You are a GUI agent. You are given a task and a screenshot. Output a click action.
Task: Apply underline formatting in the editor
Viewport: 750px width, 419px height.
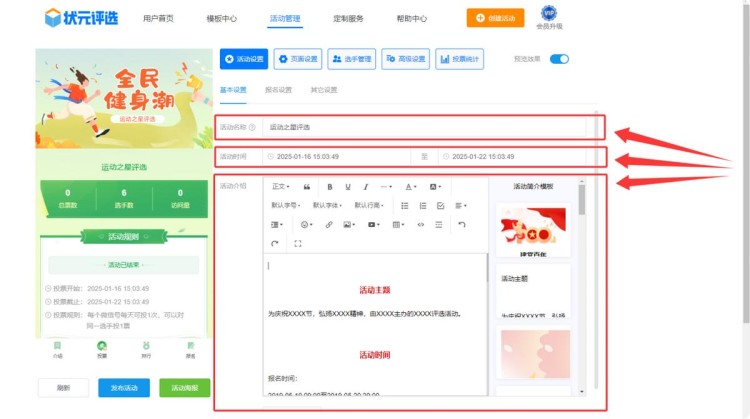[348, 187]
